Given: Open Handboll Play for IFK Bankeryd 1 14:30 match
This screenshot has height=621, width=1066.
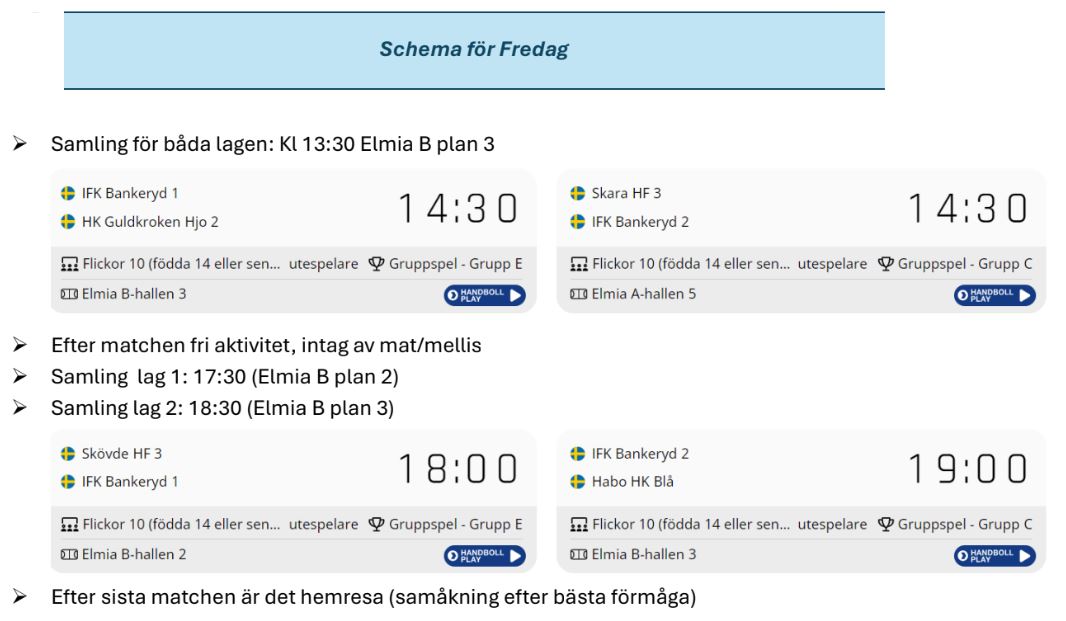Looking at the screenshot, I should [x=485, y=295].
